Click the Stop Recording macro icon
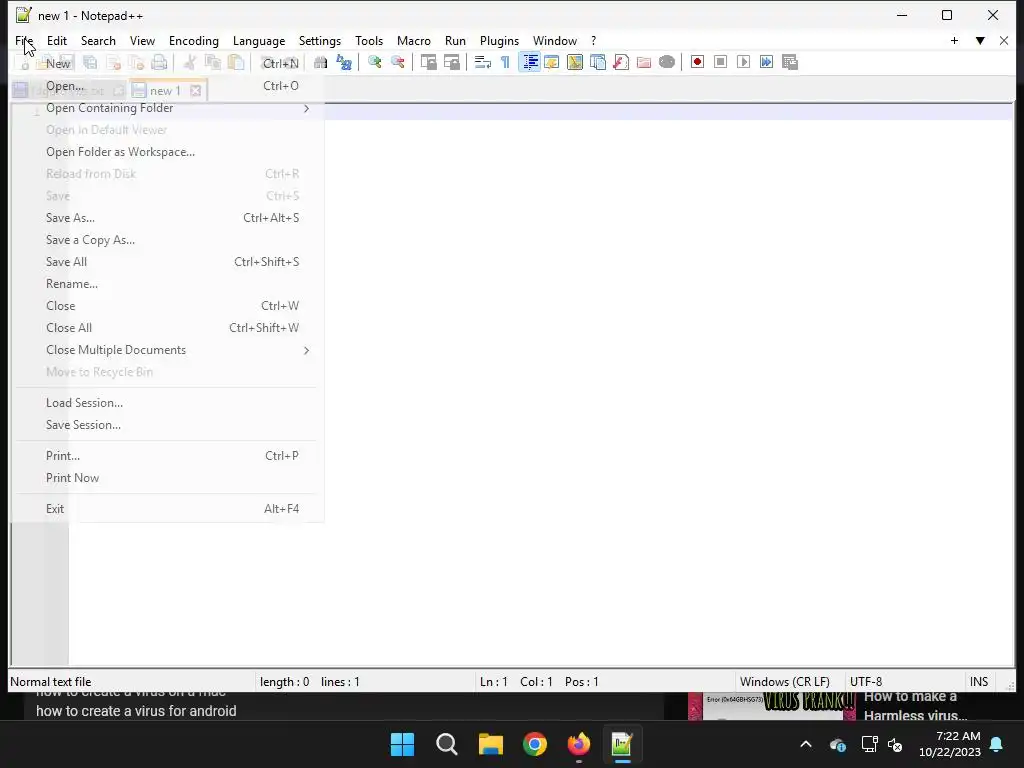Screen dimensions: 1024x768 [720, 62]
